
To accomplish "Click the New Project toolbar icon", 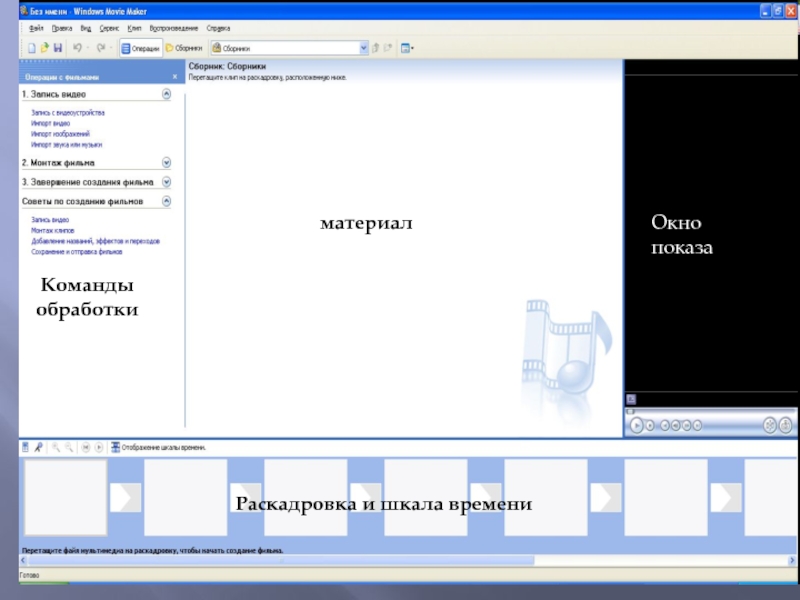I will (x=31, y=47).
